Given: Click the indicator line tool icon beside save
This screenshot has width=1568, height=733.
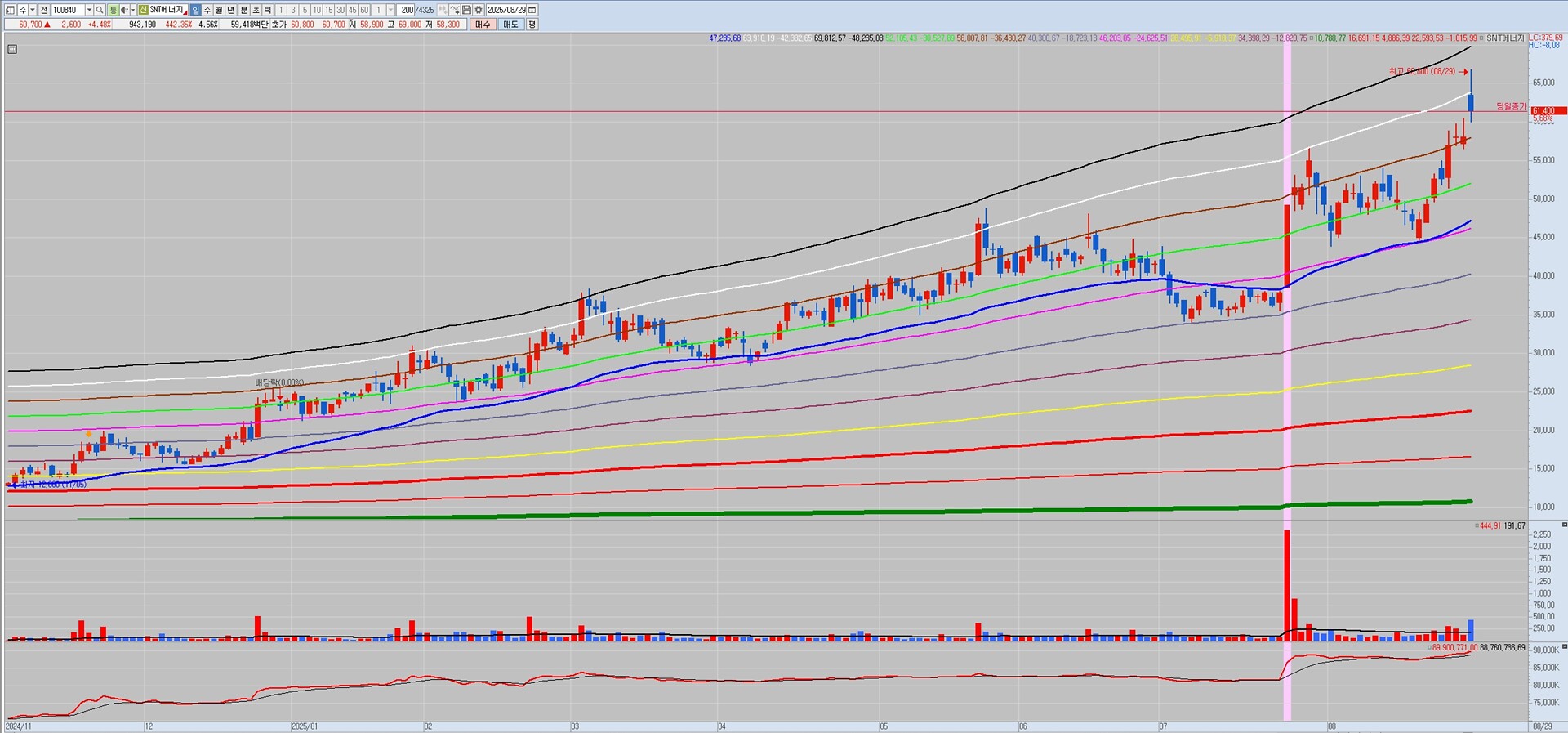Looking at the screenshot, I should (x=454, y=10).
